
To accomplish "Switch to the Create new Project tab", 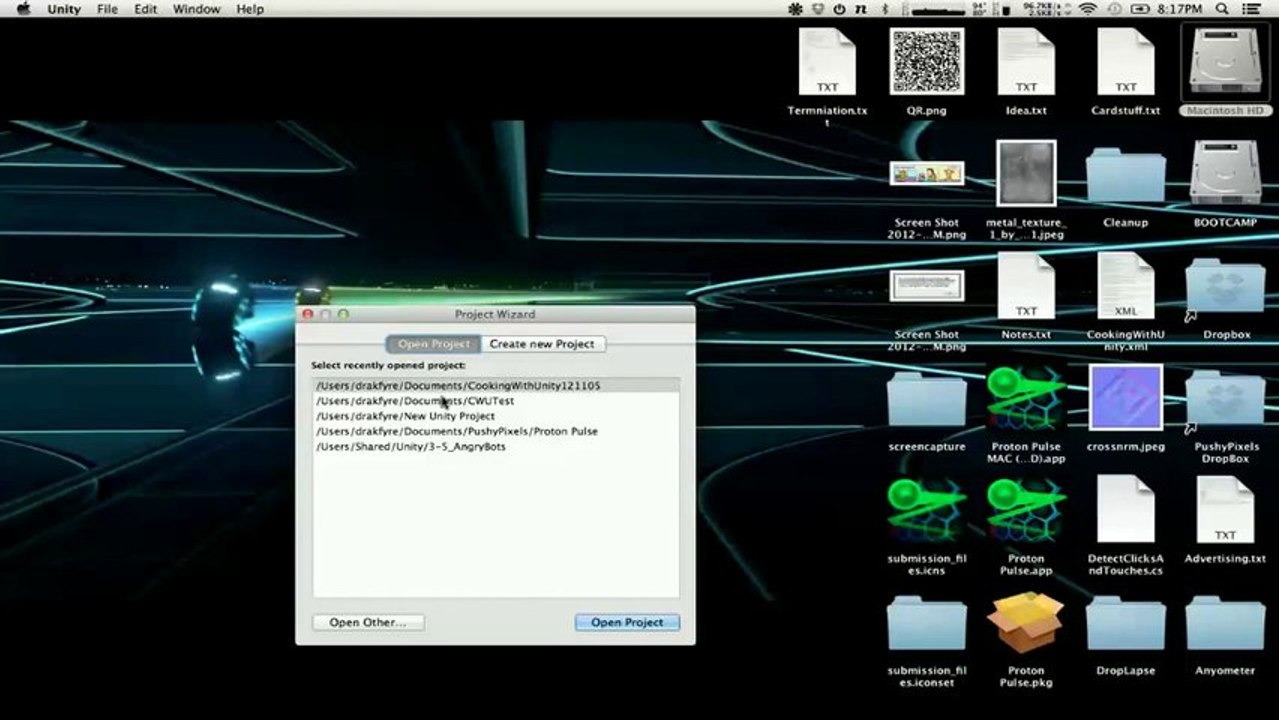I will pyautogui.click(x=542, y=344).
